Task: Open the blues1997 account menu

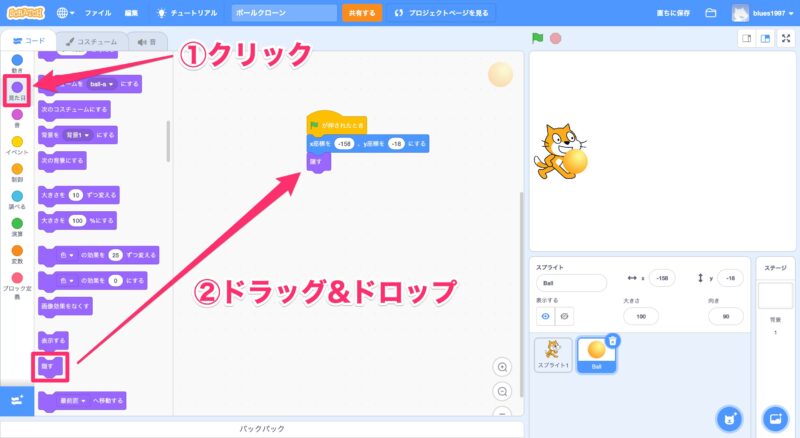Action: (765, 13)
